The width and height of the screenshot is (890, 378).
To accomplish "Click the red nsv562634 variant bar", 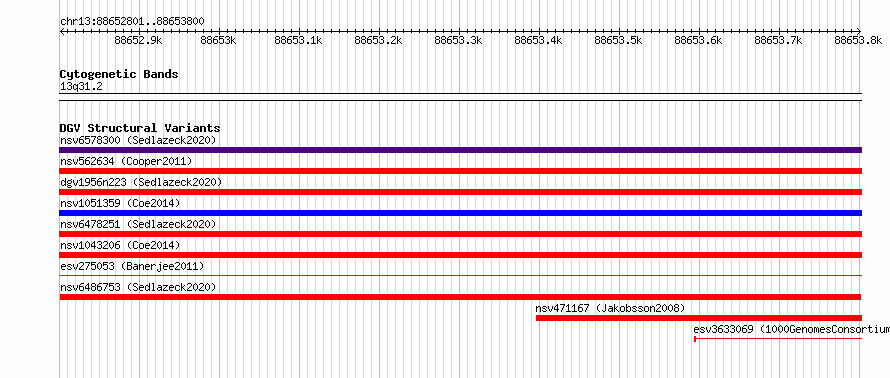I will (x=460, y=171).
